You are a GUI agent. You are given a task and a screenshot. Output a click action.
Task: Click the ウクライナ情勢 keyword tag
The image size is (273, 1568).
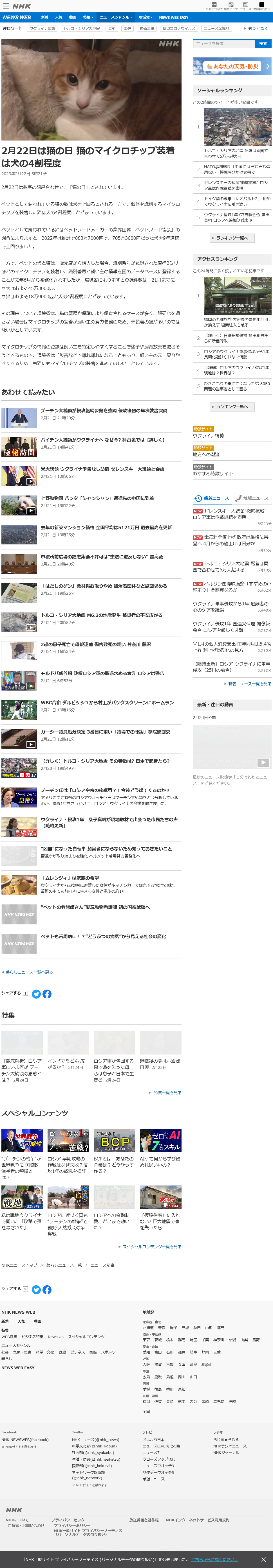(x=42, y=29)
